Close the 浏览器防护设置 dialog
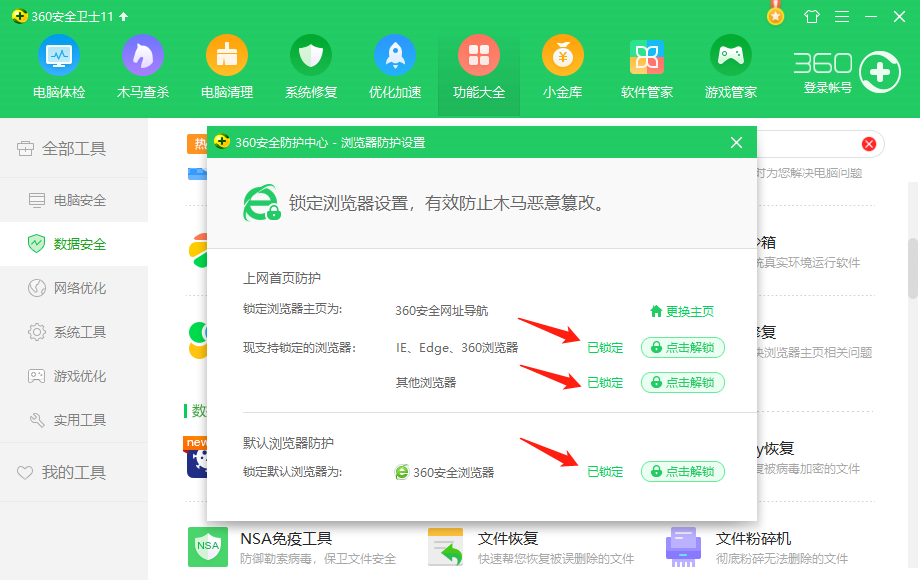 tap(737, 143)
